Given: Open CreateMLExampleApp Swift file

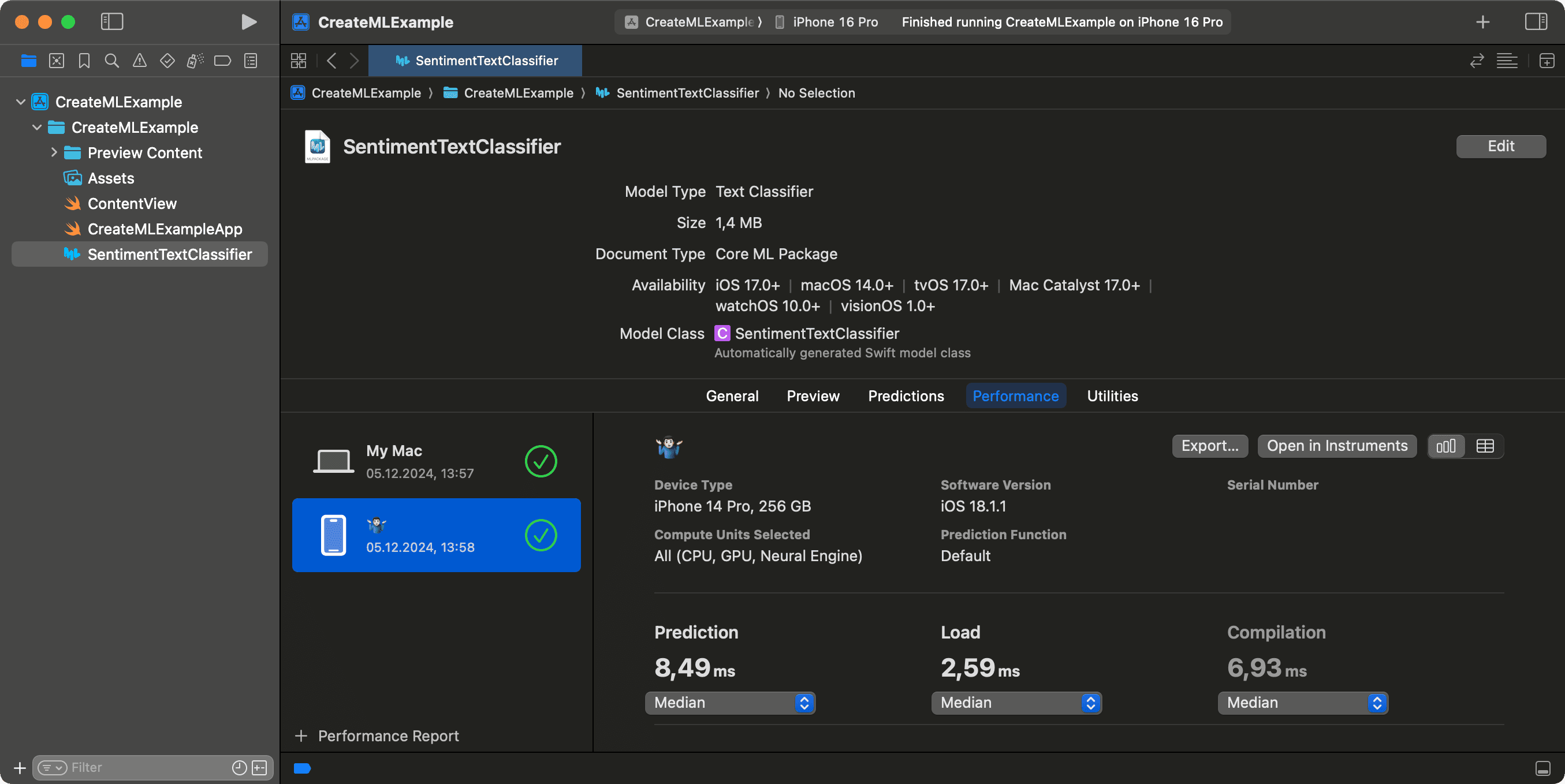Looking at the screenshot, I should [x=165, y=229].
